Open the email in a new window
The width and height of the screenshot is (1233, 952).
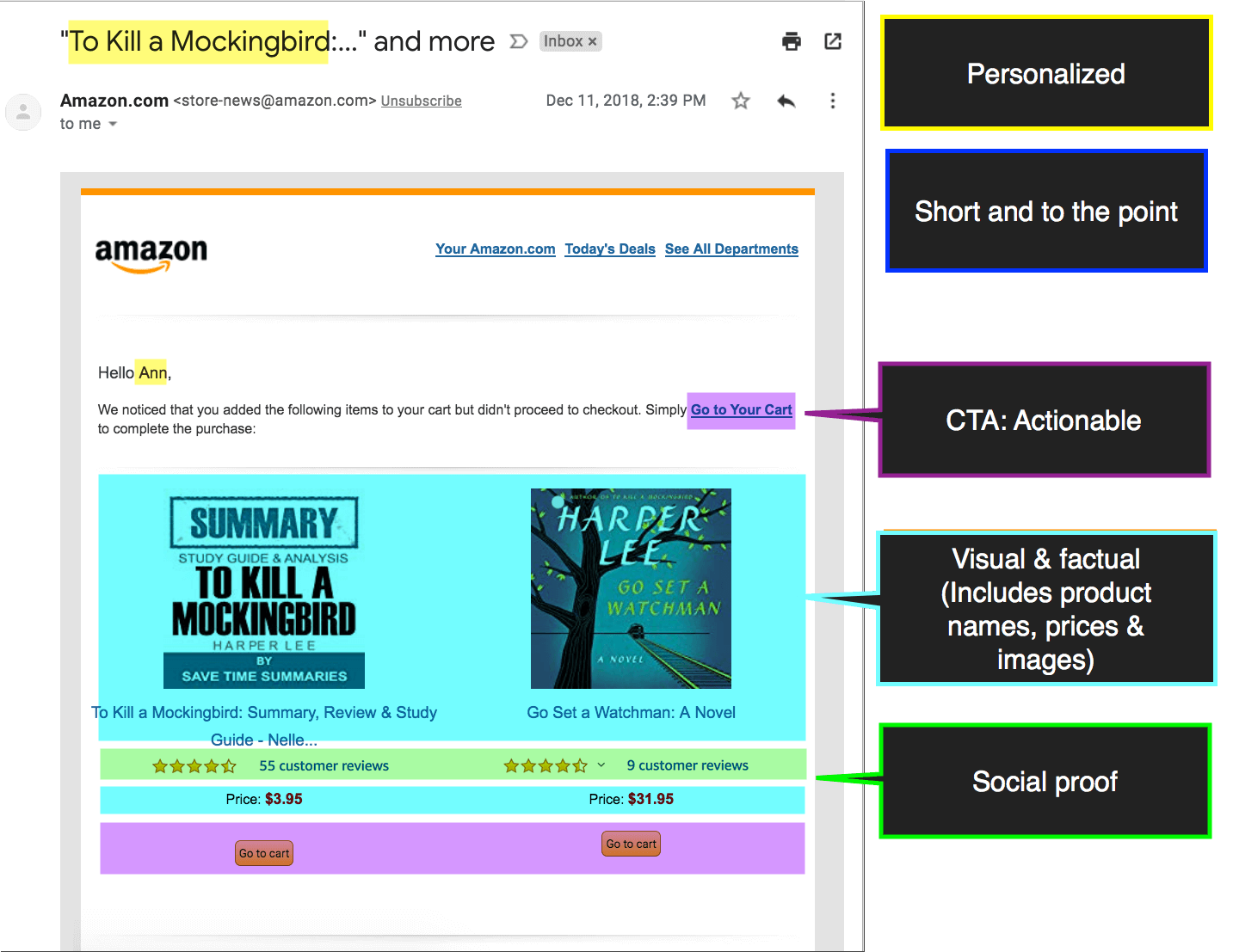point(833,41)
